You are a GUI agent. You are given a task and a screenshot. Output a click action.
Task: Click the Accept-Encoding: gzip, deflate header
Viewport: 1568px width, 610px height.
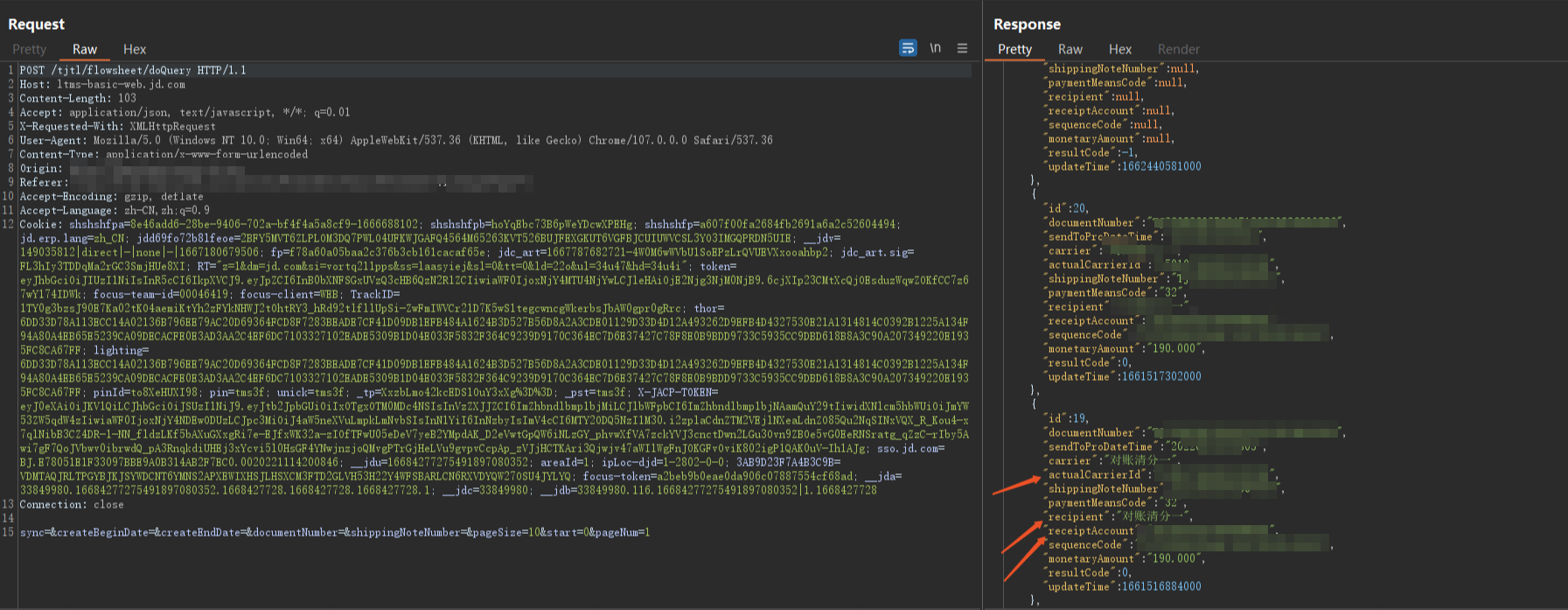click(x=111, y=196)
